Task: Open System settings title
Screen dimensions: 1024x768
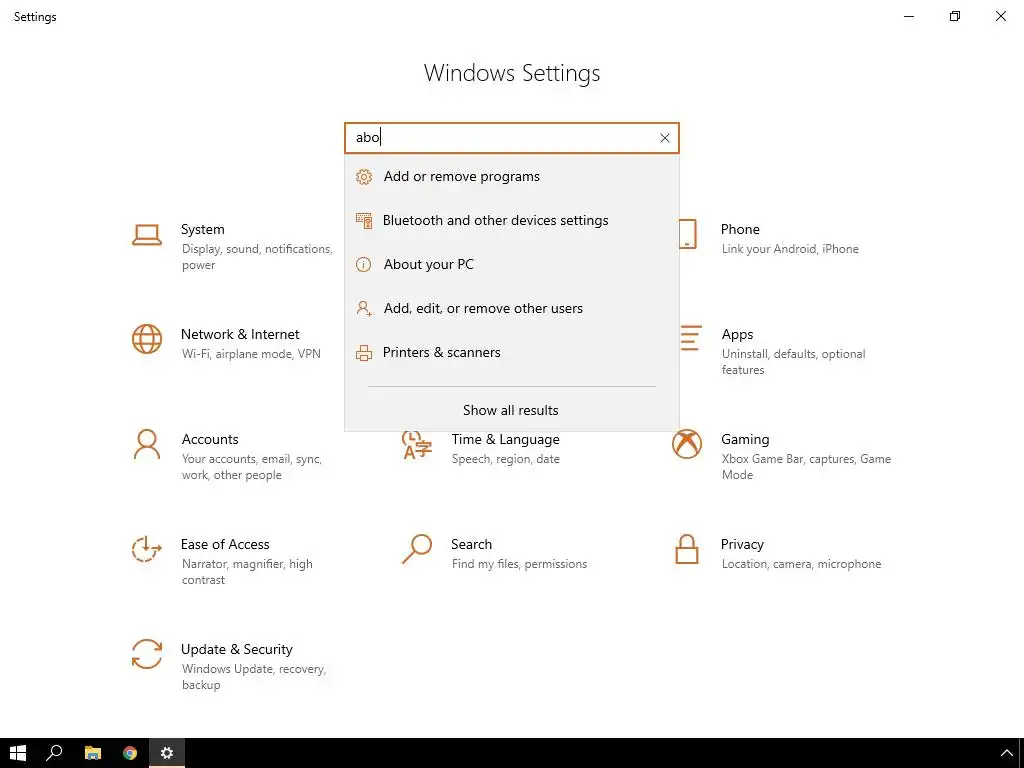Action: tap(202, 229)
